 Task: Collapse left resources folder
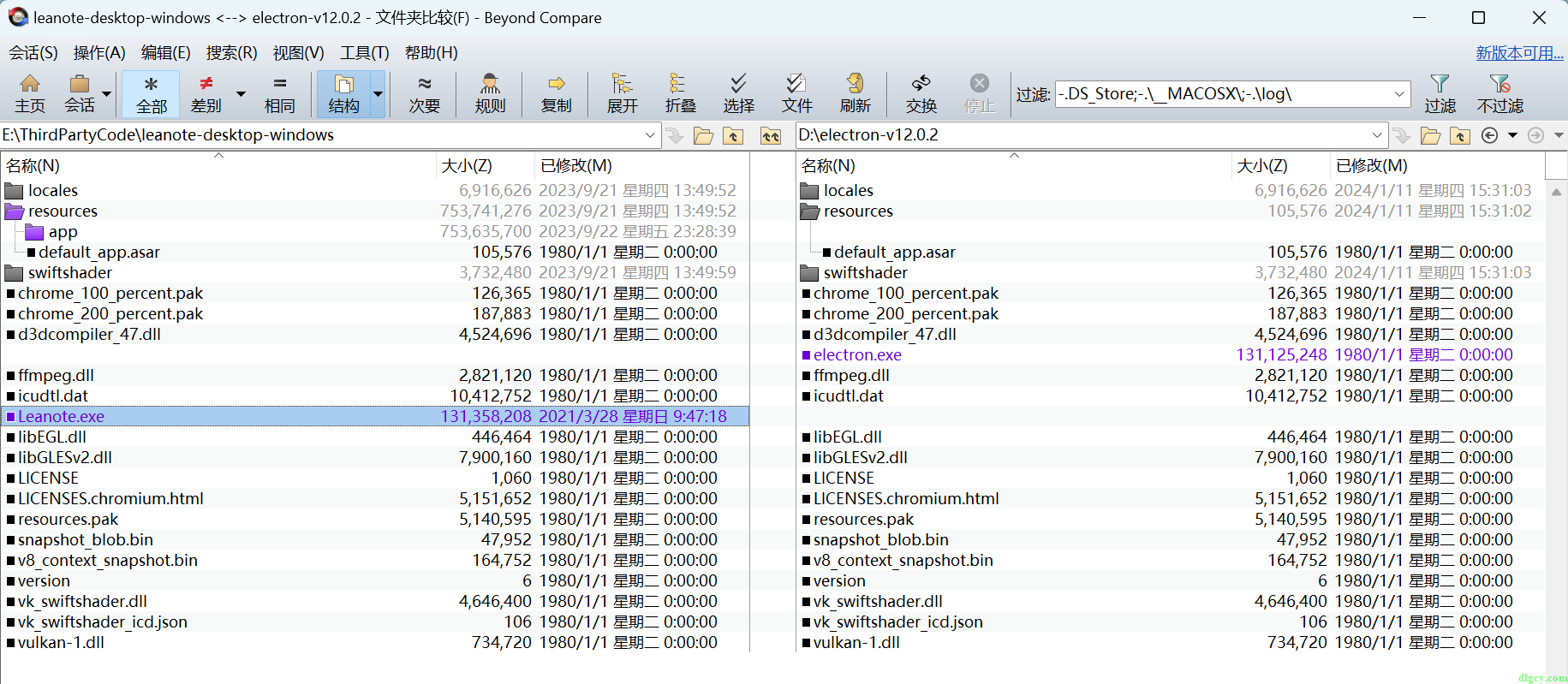15,211
